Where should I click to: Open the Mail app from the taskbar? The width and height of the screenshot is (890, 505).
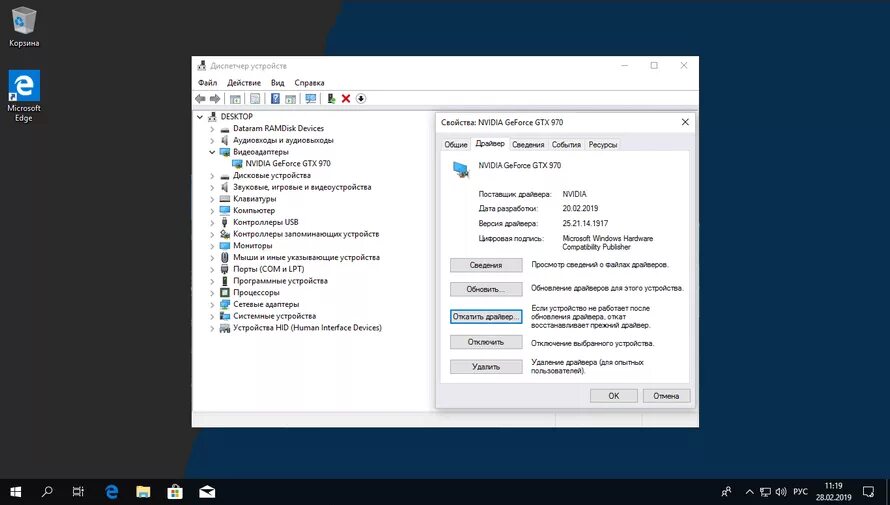[x=207, y=491]
